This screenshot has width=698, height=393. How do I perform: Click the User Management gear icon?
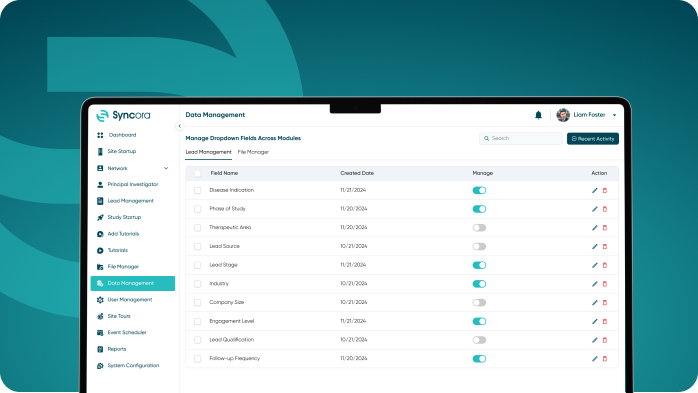(100, 300)
